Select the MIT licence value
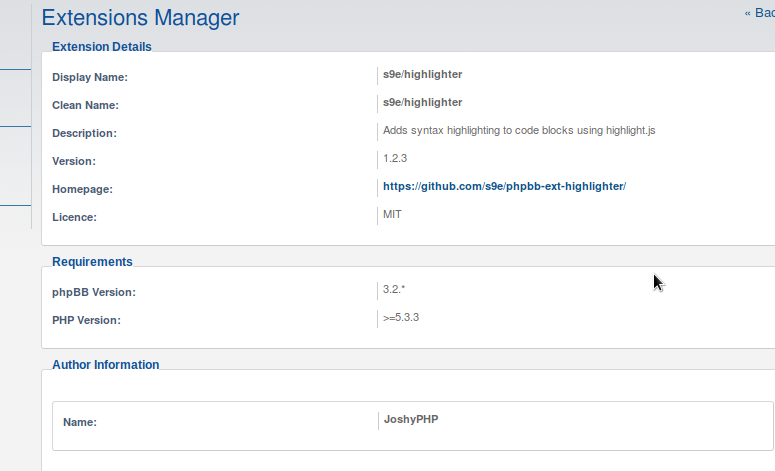This screenshot has height=471, width=775. tap(392, 214)
